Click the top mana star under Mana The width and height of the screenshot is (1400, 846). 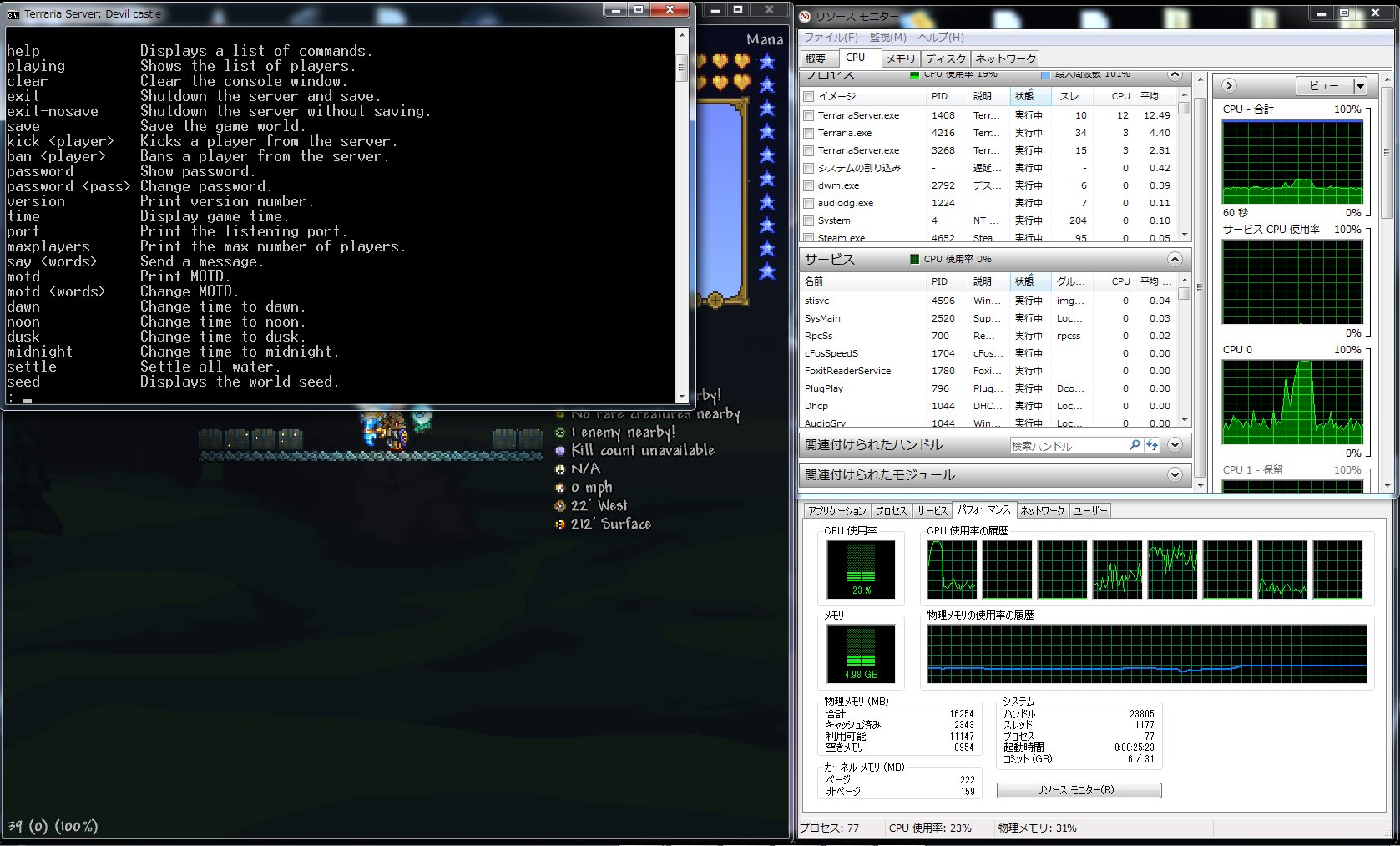(767, 61)
